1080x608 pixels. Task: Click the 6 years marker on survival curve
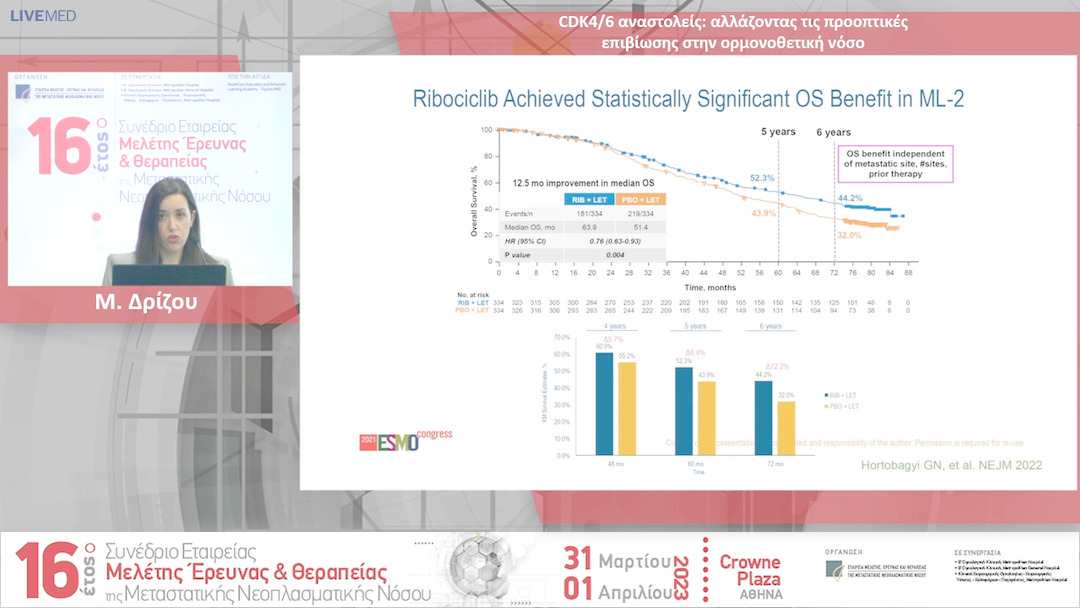[x=833, y=131]
